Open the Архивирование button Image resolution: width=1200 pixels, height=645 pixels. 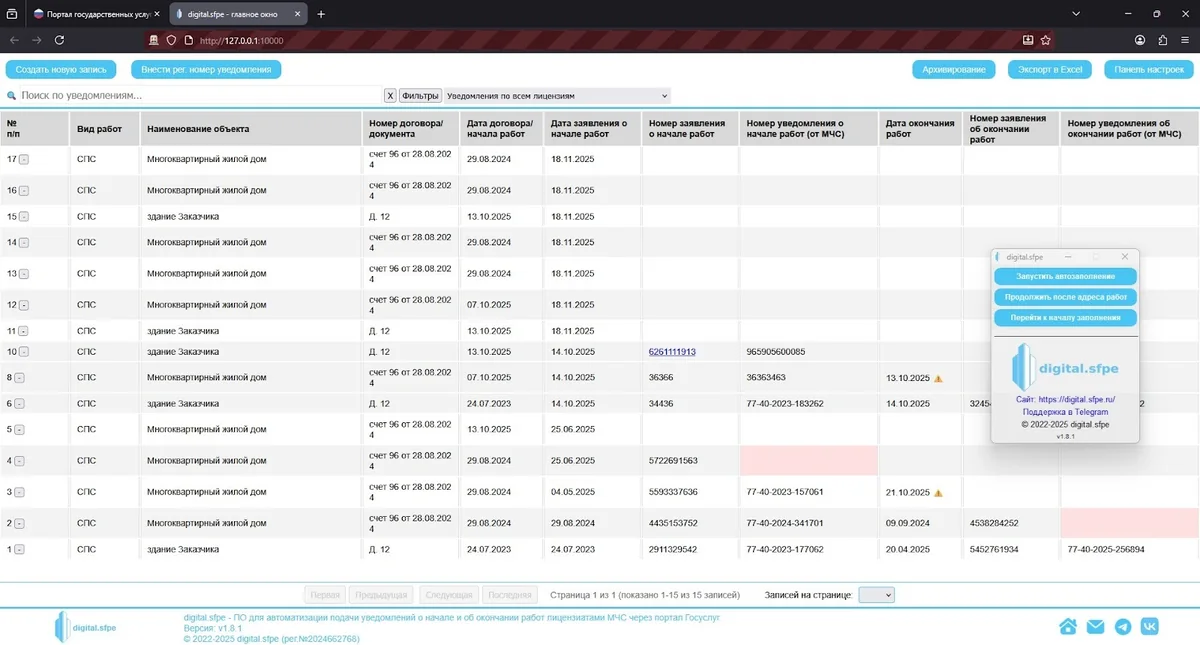tap(954, 70)
